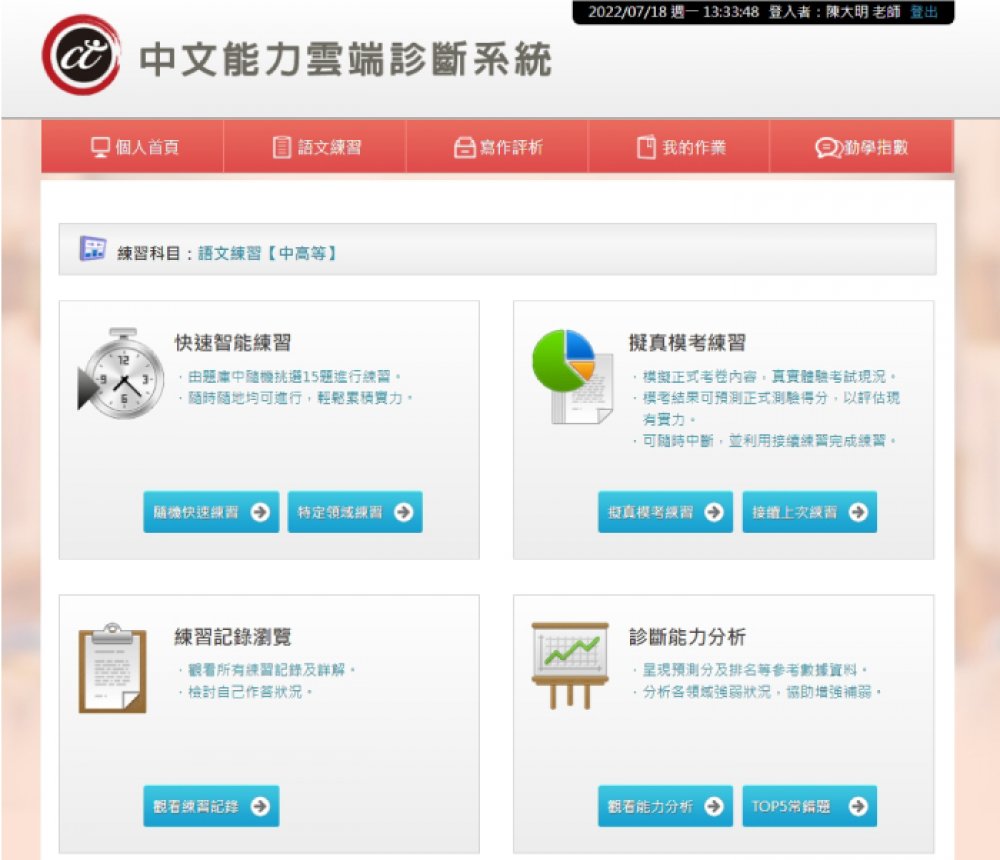This screenshot has height=860, width=1000.
Task: Click the stopwatch icon for 快速智能練習
Action: (x=121, y=373)
